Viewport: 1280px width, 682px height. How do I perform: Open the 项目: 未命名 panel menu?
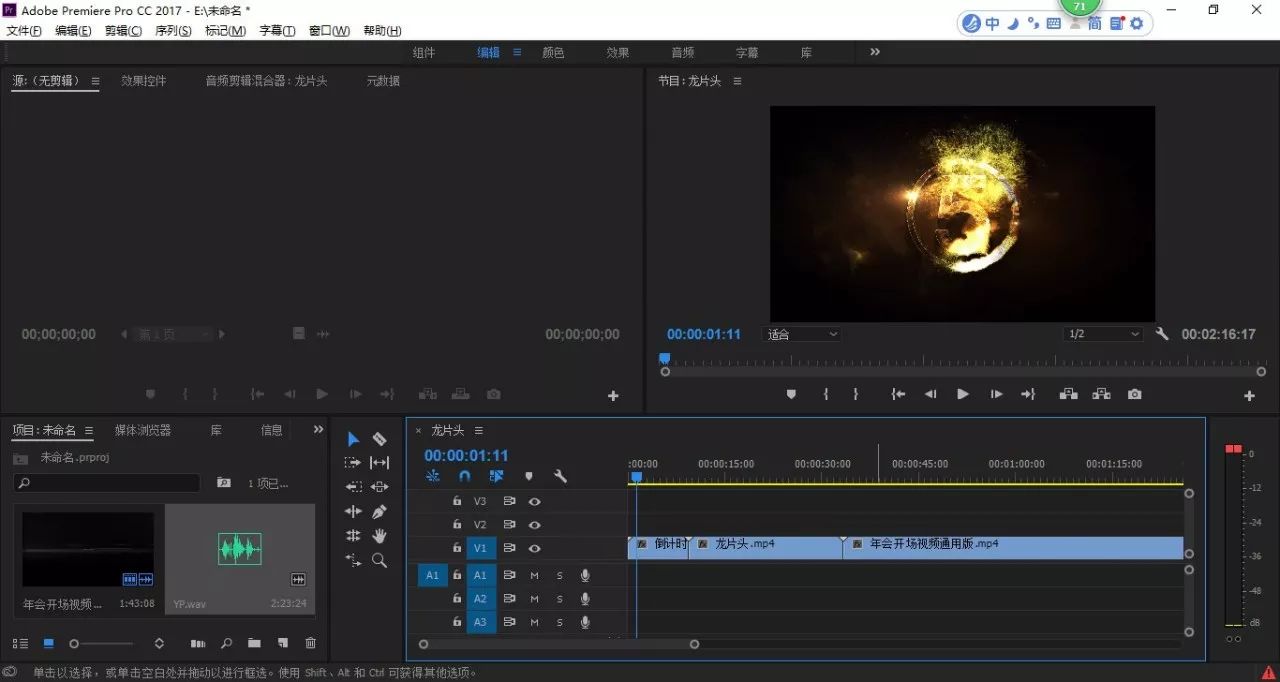pos(88,430)
